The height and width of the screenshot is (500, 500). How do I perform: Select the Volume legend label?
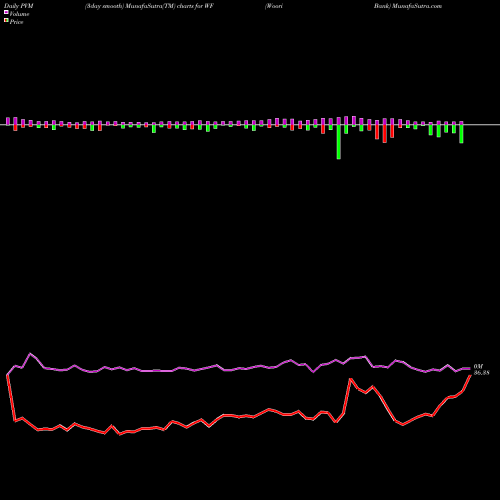click(19, 14)
